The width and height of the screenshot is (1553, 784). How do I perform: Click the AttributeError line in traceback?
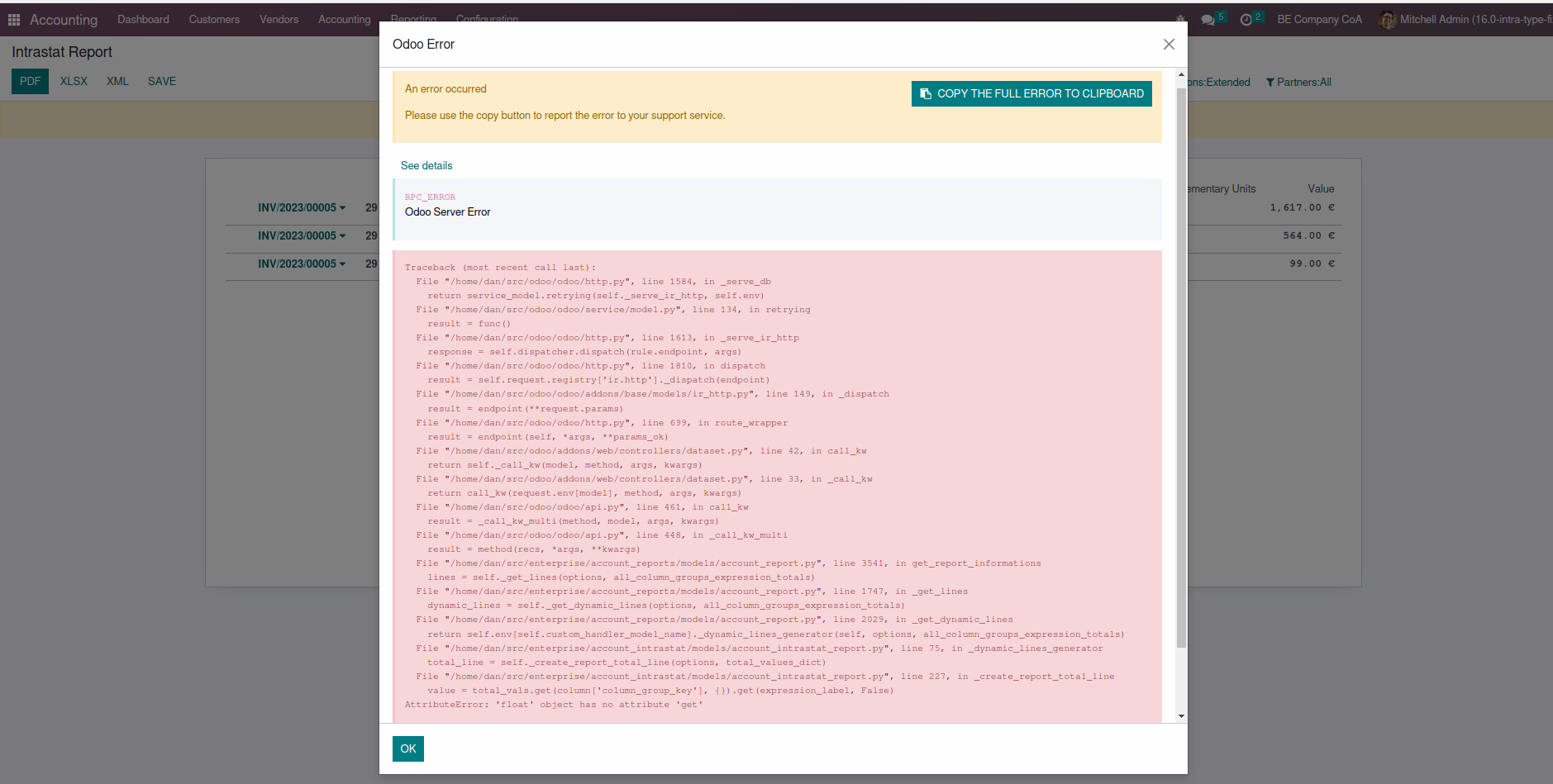click(554, 705)
